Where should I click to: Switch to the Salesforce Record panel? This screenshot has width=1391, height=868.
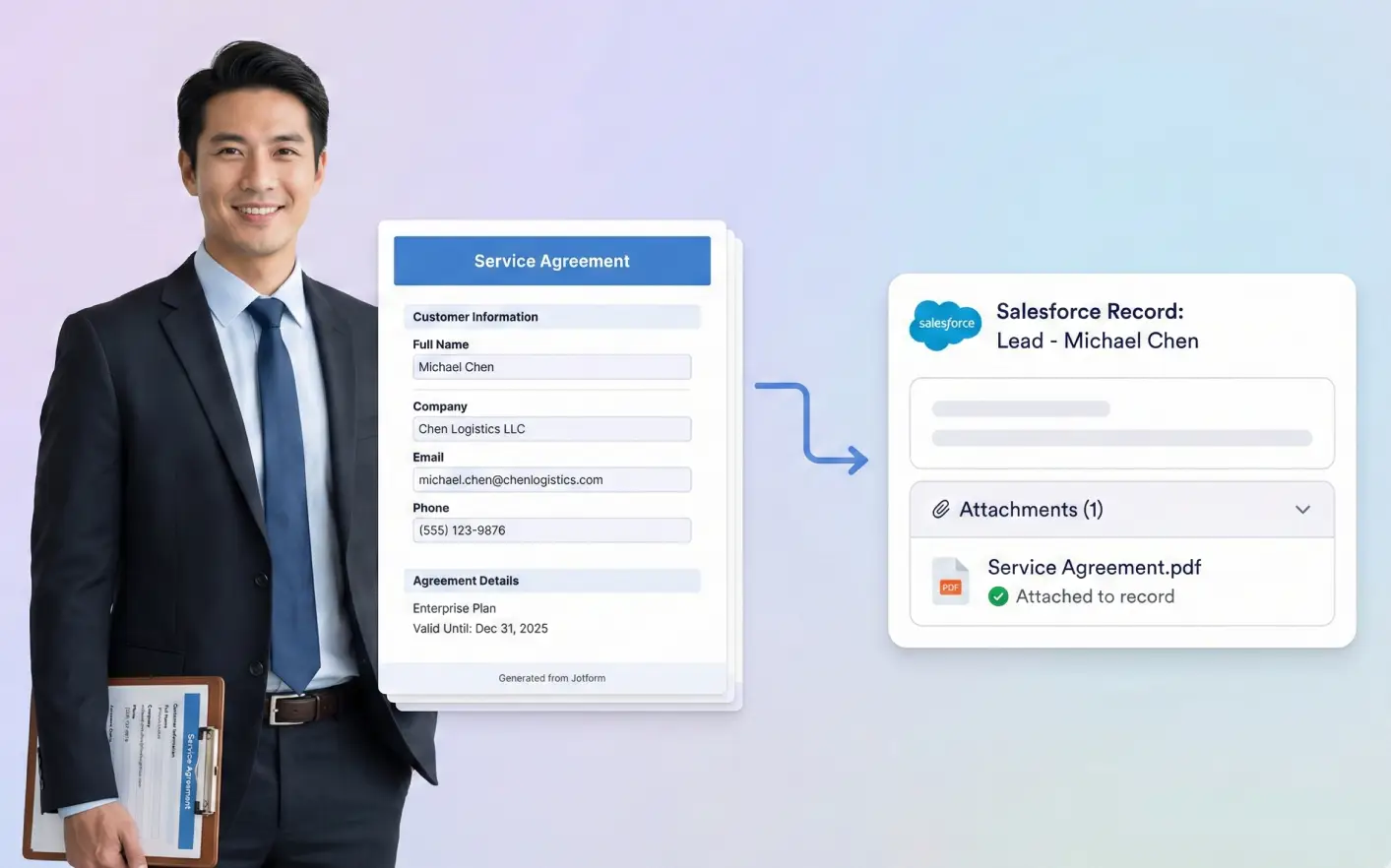click(1121, 460)
